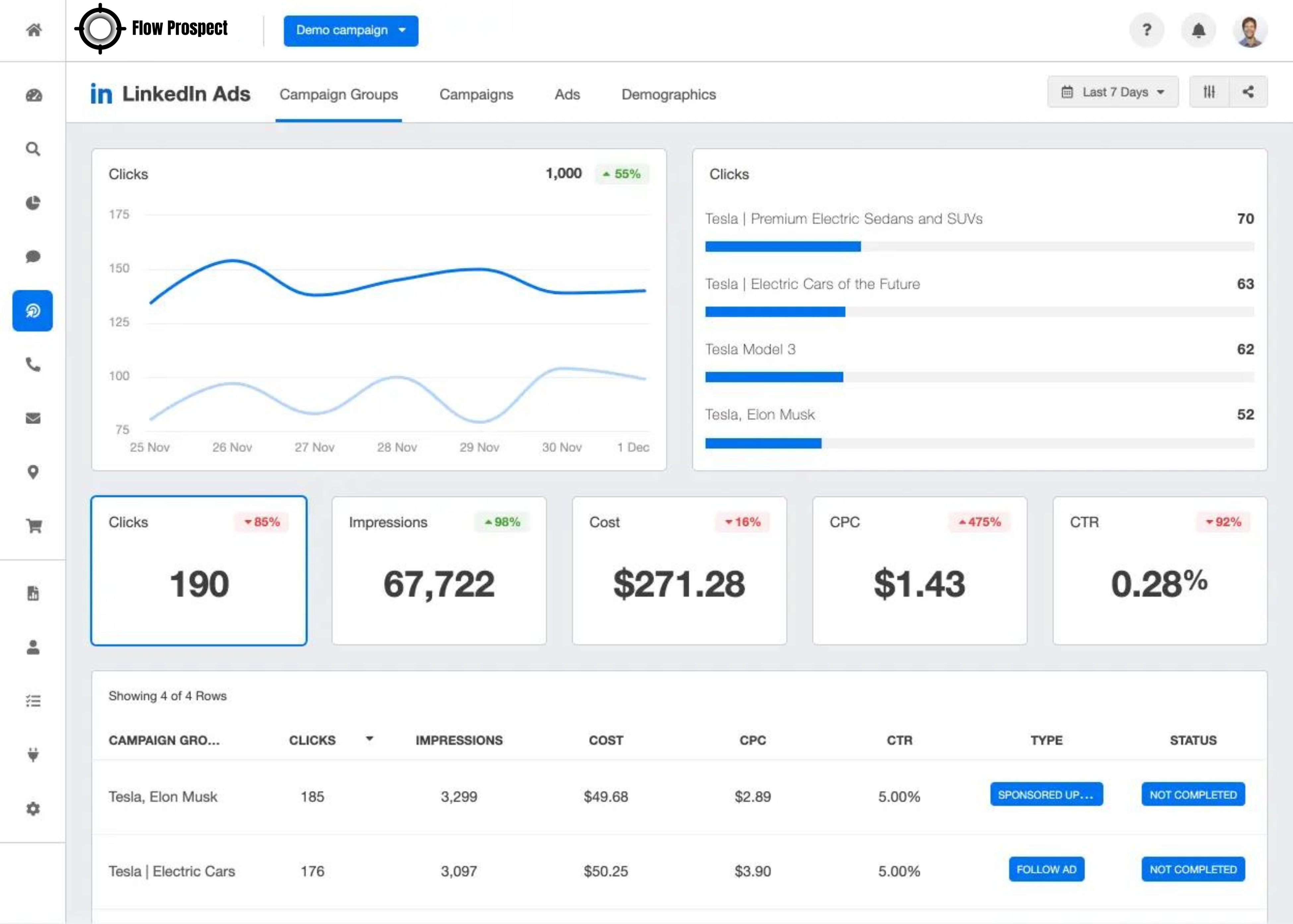This screenshot has height=924, width=1293.
Task: Click the FOLLOW AD type badge
Action: [1046, 869]
